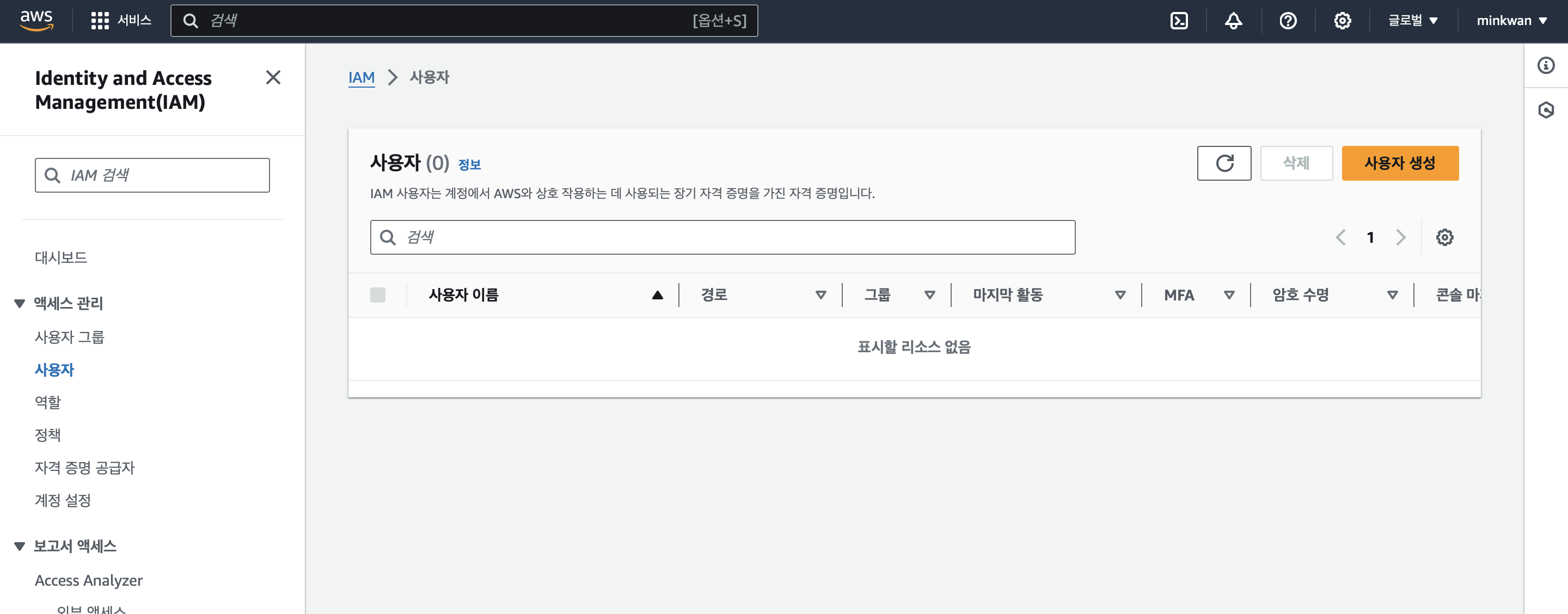The width and height of the screenshot is (1568, 614).
Task: Click the IAM 검색 sidebar field
Action: tap(152, 175)
